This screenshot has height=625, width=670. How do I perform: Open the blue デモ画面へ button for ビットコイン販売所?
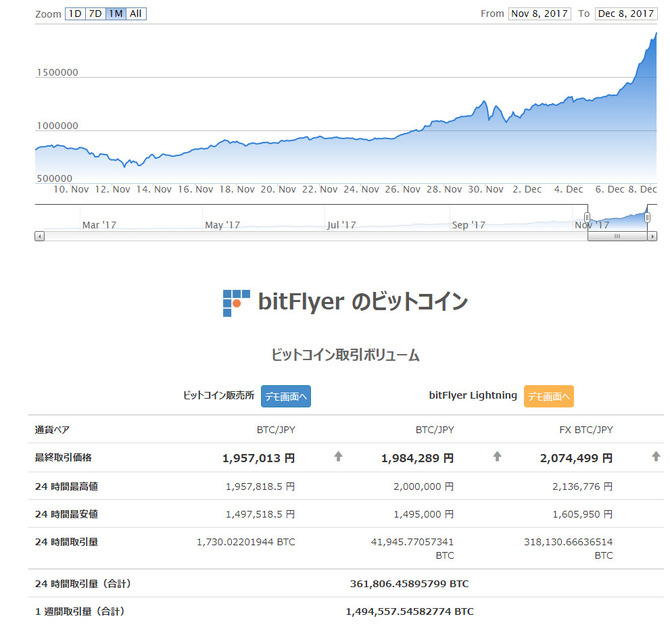point(286,396)
